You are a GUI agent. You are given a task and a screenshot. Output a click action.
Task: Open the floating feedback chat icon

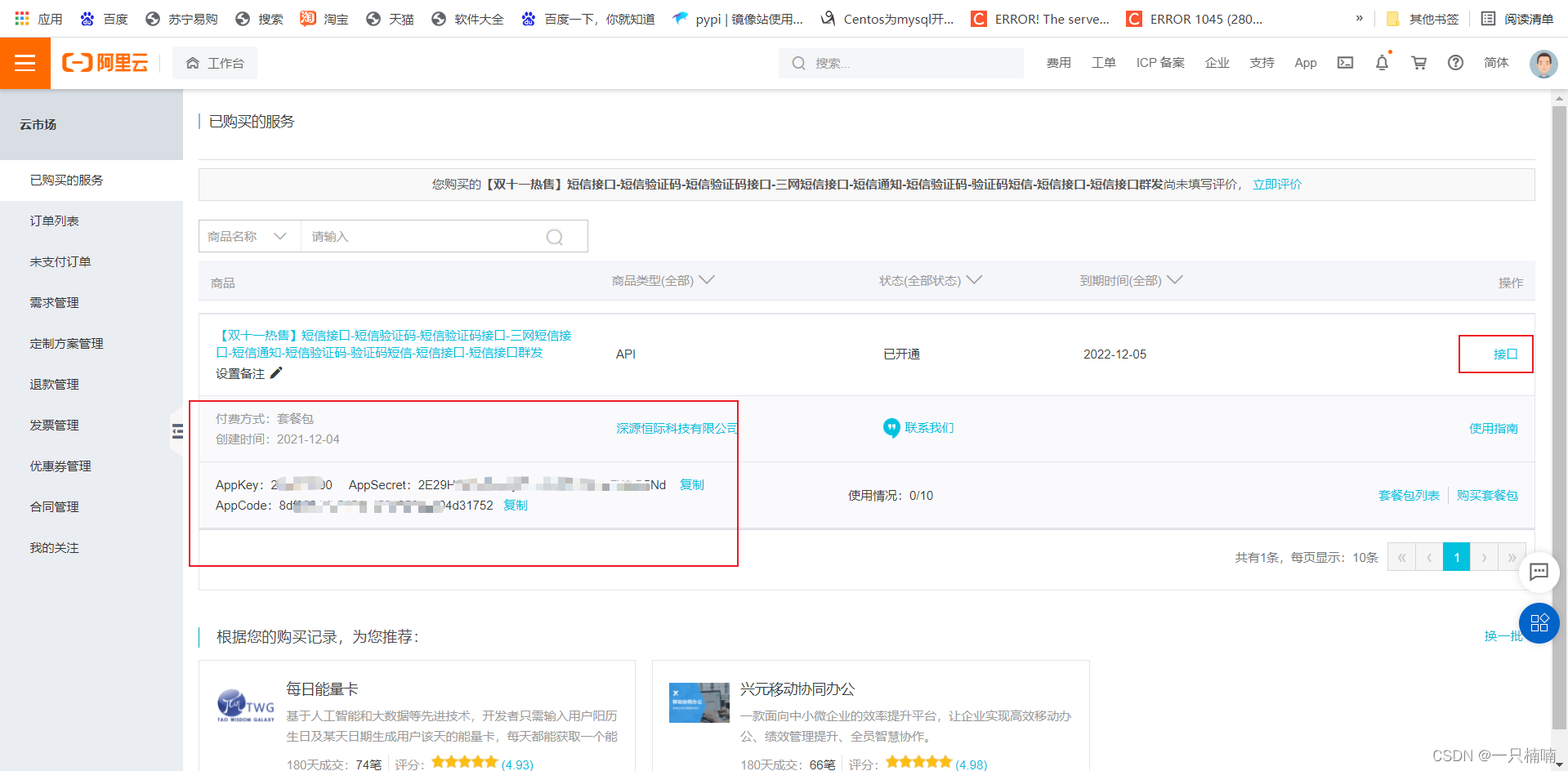(x=1539, y=572)
